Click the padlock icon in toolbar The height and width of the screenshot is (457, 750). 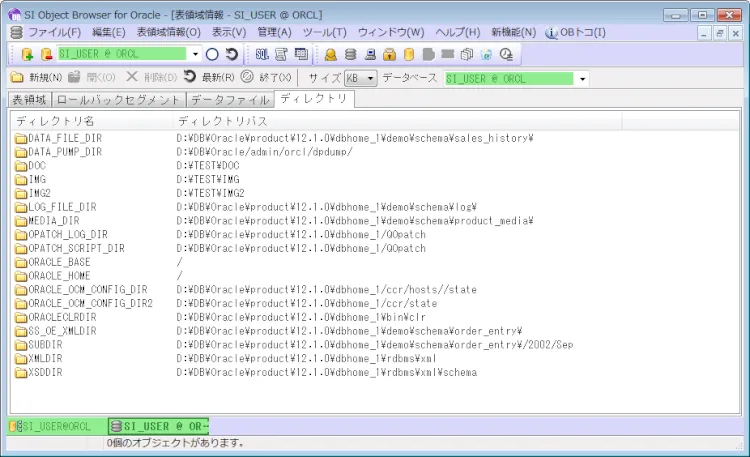click(390, 54)
